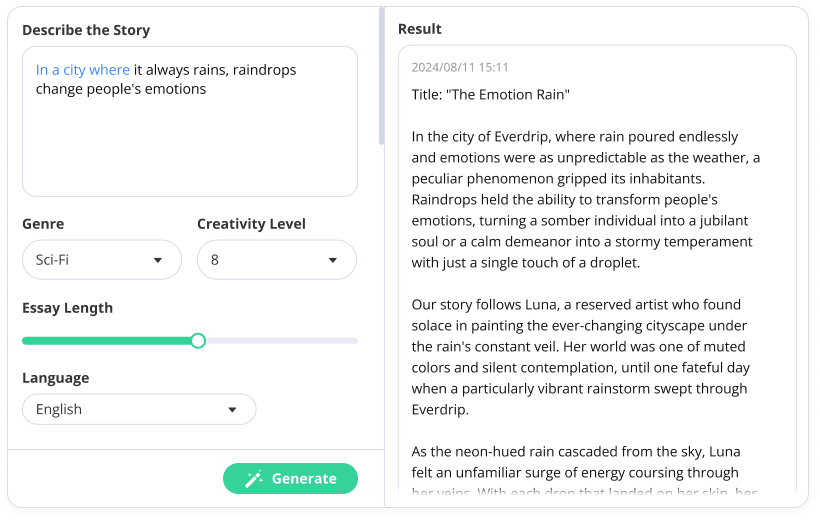Click the result timestamp 2024/08/11 15:11

(x=460, y=67)
